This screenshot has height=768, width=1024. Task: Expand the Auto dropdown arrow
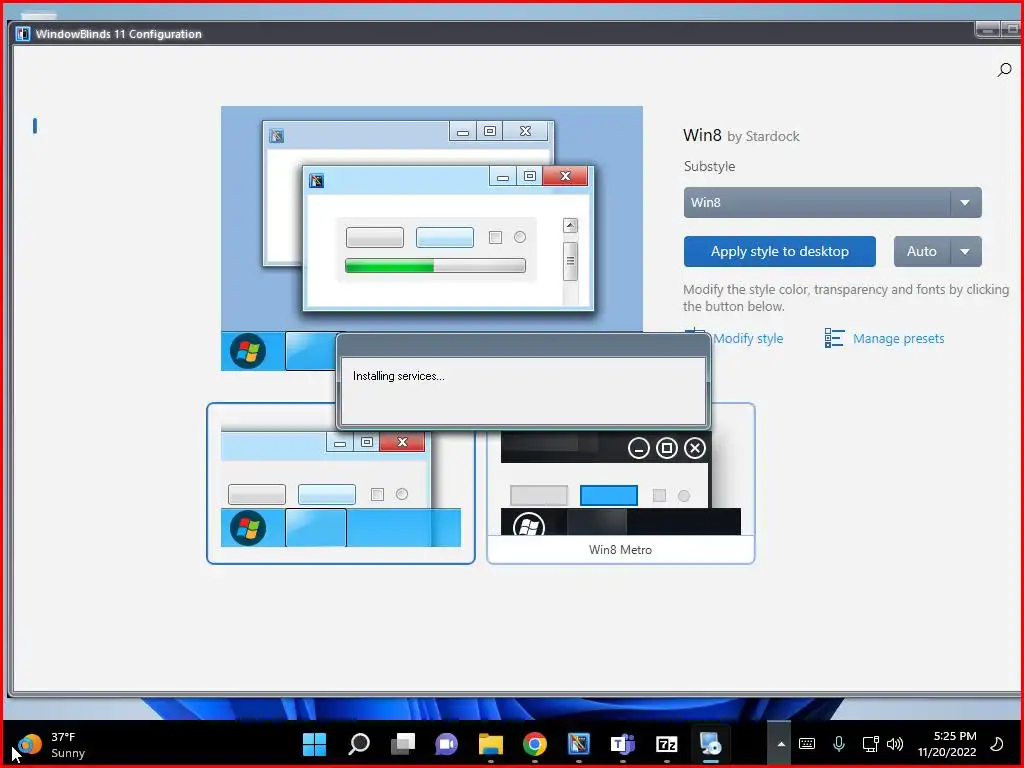[965, 251]
